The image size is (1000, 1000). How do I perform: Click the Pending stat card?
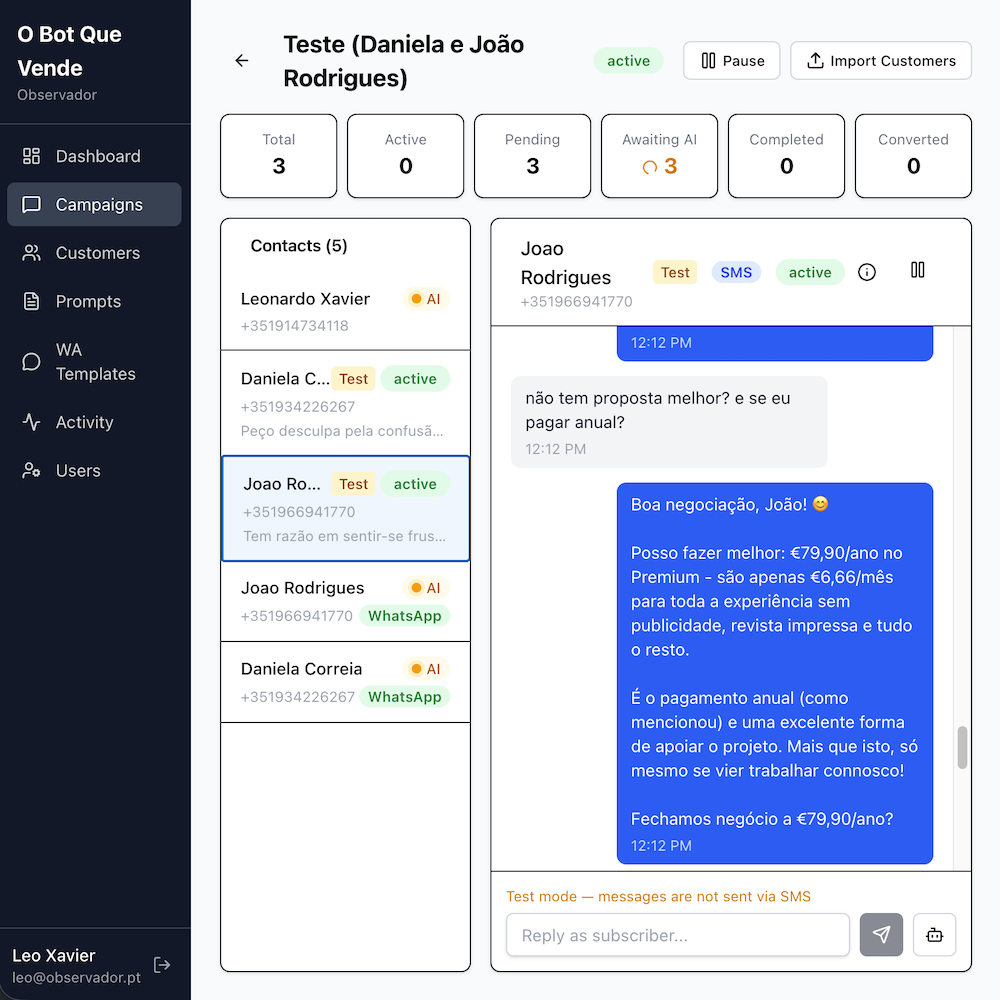pyautogui.click(x=533, y=156)
